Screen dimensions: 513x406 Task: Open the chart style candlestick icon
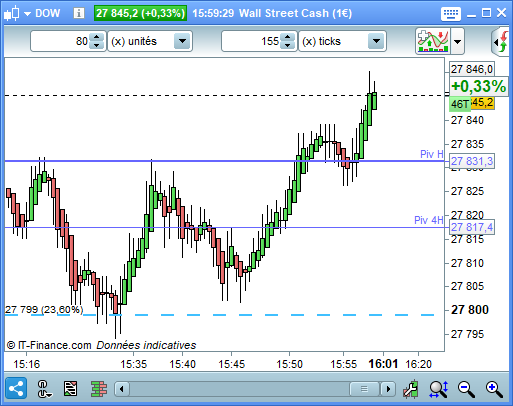click(12, 13)
